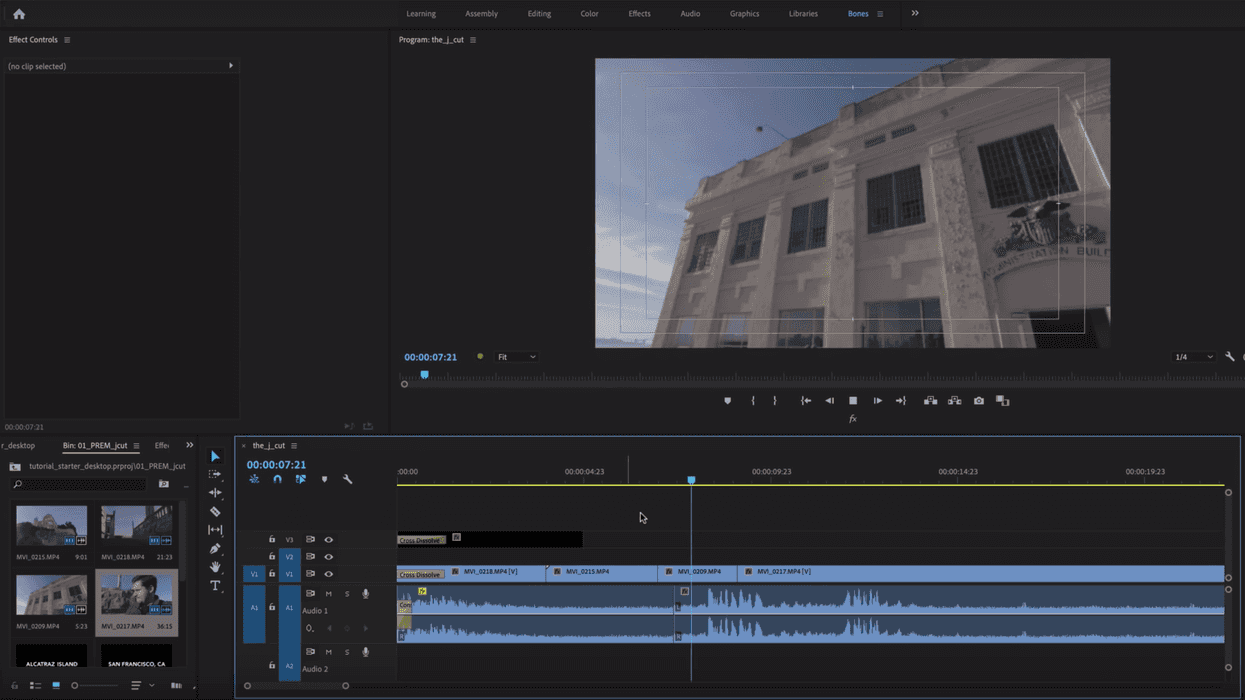The height and width of the screenshot is (700, 1245).
Task: Toggle lock on V2 track
Action: tap(272, 557)
